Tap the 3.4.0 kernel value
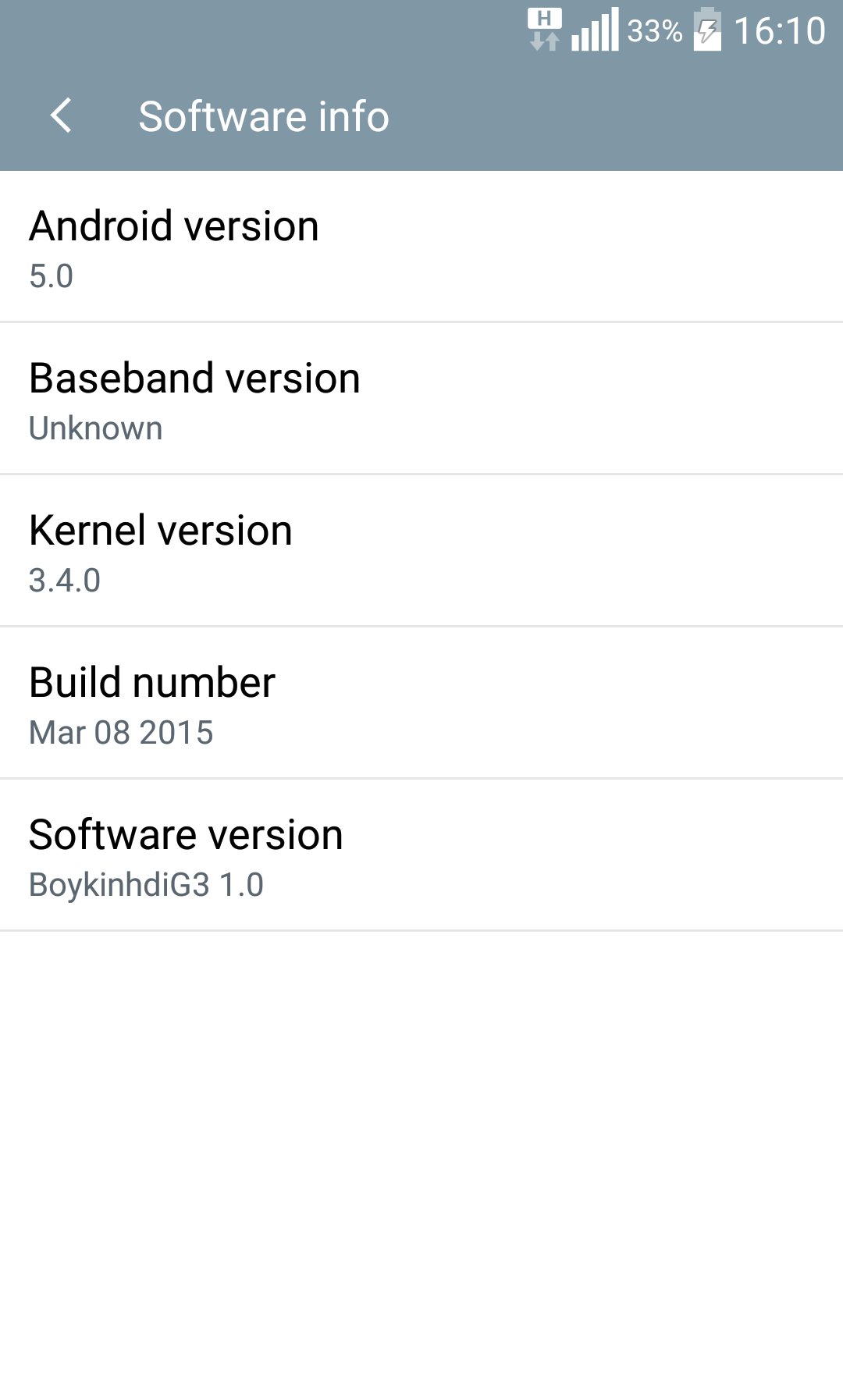 coord(65,581)
